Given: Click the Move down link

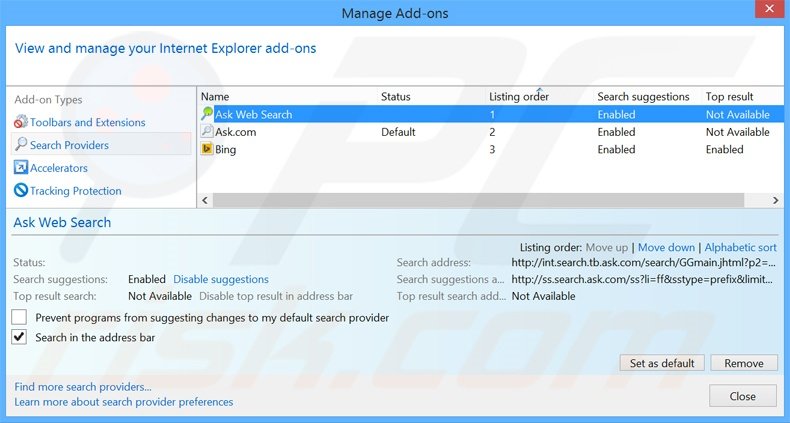Looking at the screenshot, I should (x=666, y=247).
